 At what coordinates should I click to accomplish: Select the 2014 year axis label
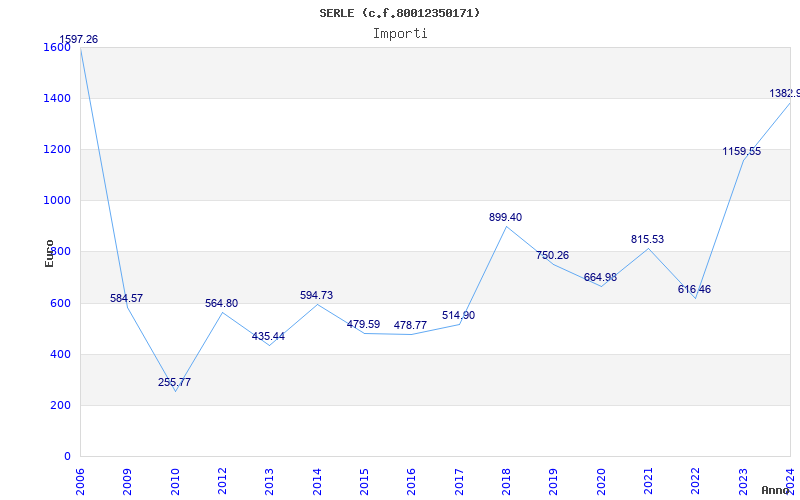point(317,482)
